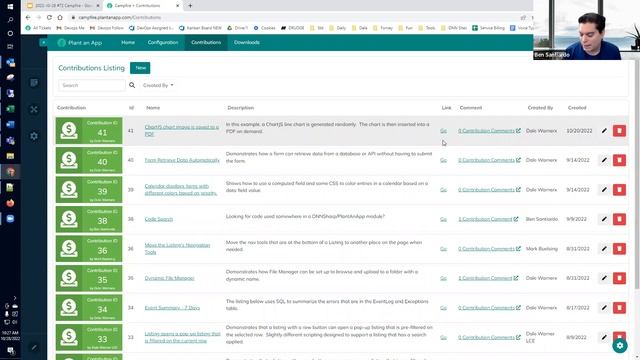Click the magnifier search icon beside the Search box
Screen dimensions: 640x360
pyautogui.click(x=132, y=85)
